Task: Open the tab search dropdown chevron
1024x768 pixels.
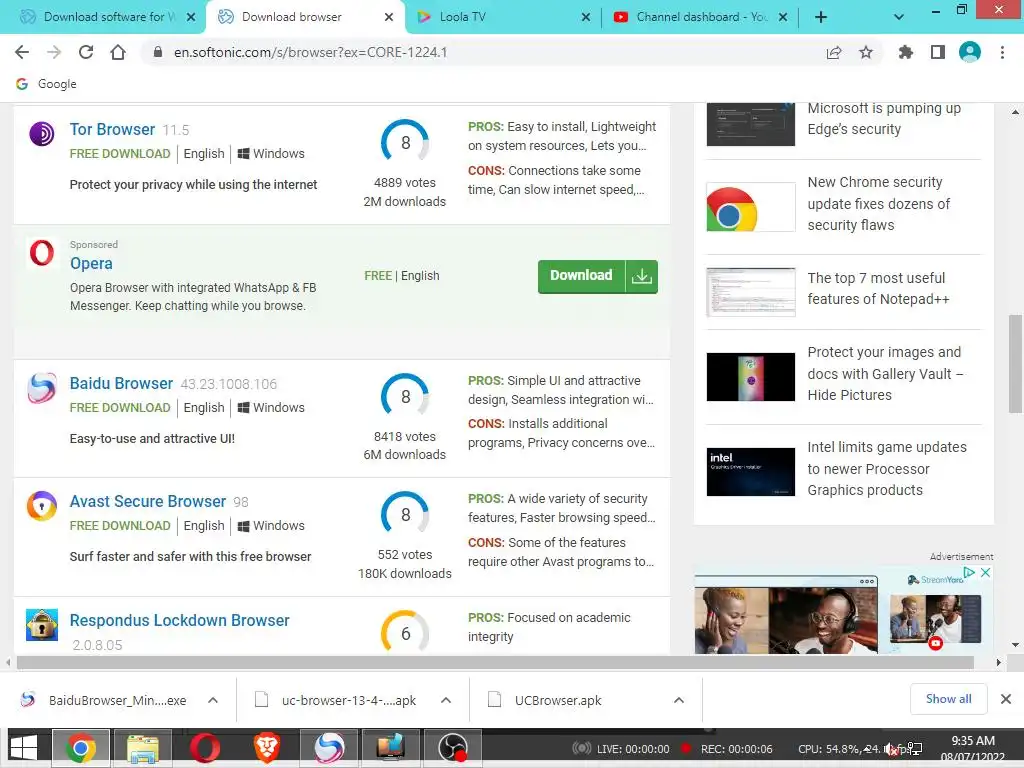Action: coord(899,17)
